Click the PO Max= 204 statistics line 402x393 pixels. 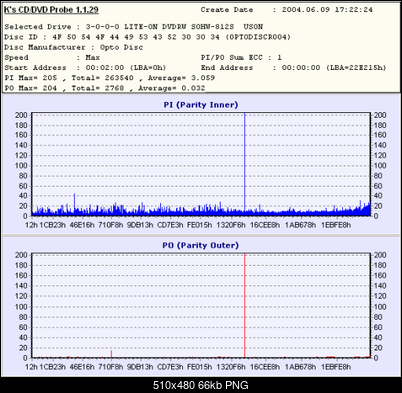[105, 88]
